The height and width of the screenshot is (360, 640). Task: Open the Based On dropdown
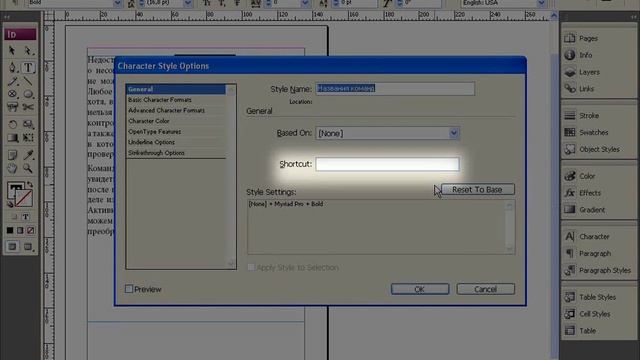pyautogui.click(x=387, y=133)
